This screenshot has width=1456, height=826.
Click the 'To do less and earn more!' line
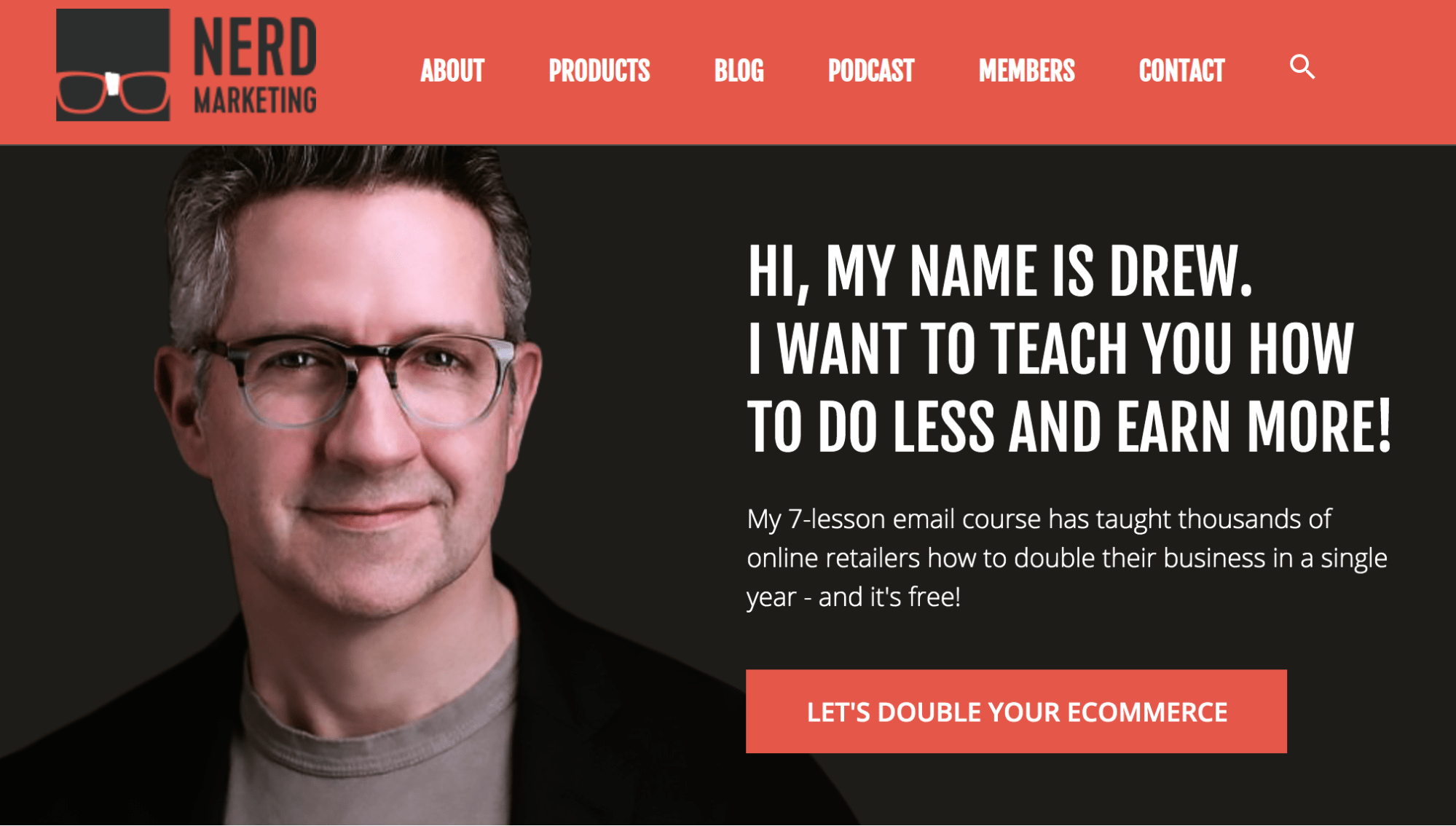click(x=1069, y=428)
